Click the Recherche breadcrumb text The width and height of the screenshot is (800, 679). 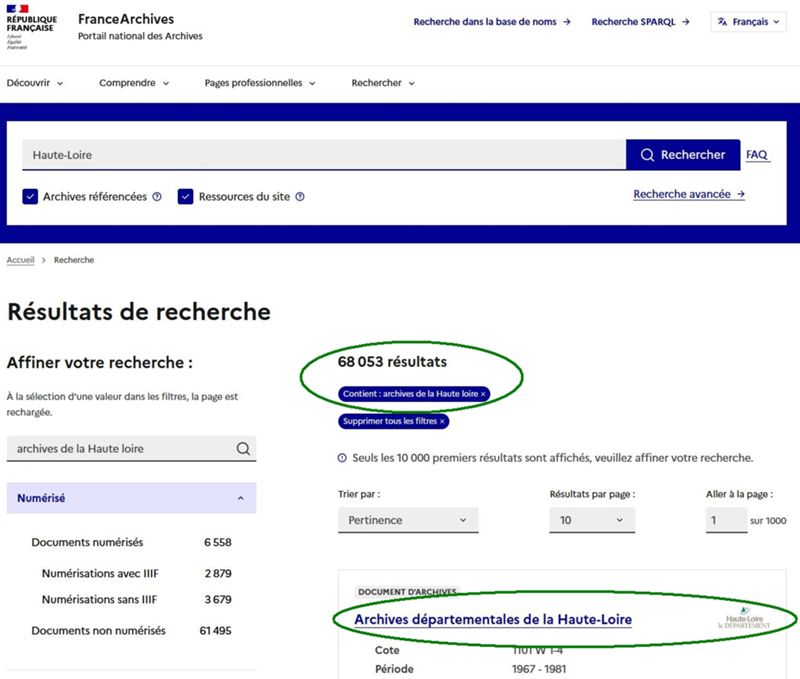point(74,260)
